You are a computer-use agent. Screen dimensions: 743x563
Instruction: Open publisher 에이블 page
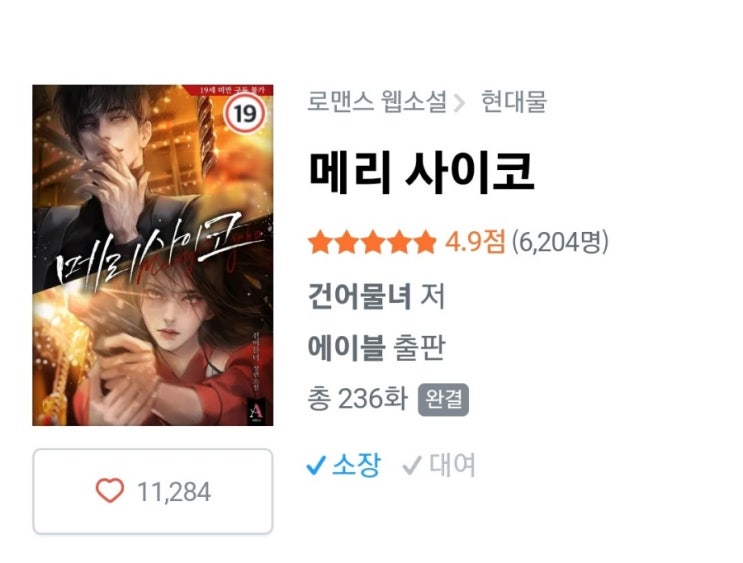click(346, 347)
